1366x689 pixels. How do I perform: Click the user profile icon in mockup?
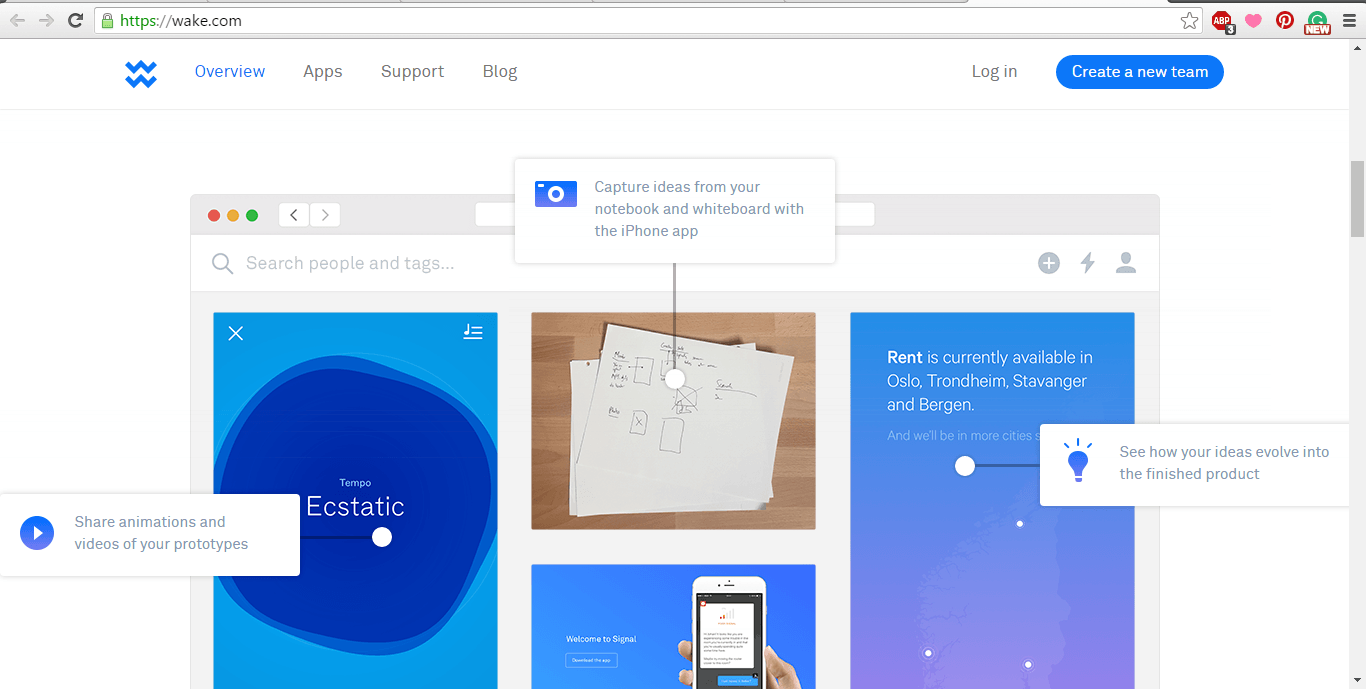[1126, 263]
